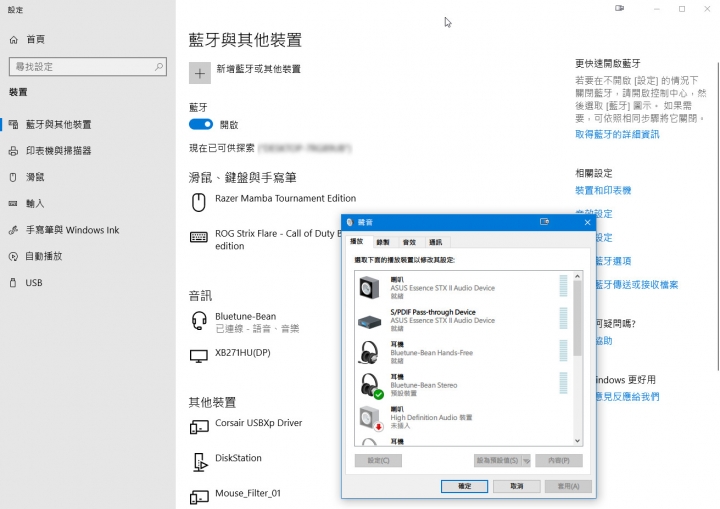Click the search magnifier icon in the settings search box
The image size is (720, 509).
[x=159, y=67]
